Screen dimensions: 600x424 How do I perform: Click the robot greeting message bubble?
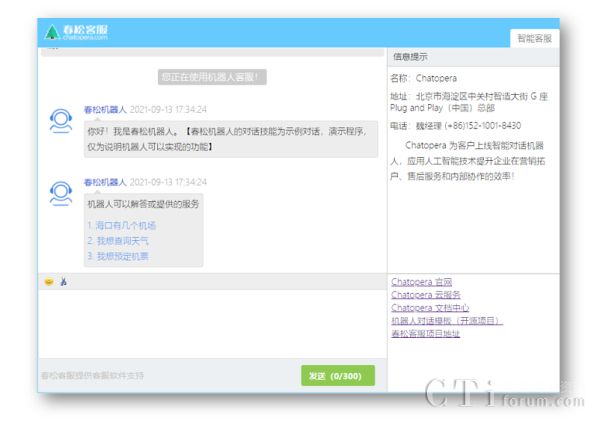pyautogui.click(x=230, y=138)
